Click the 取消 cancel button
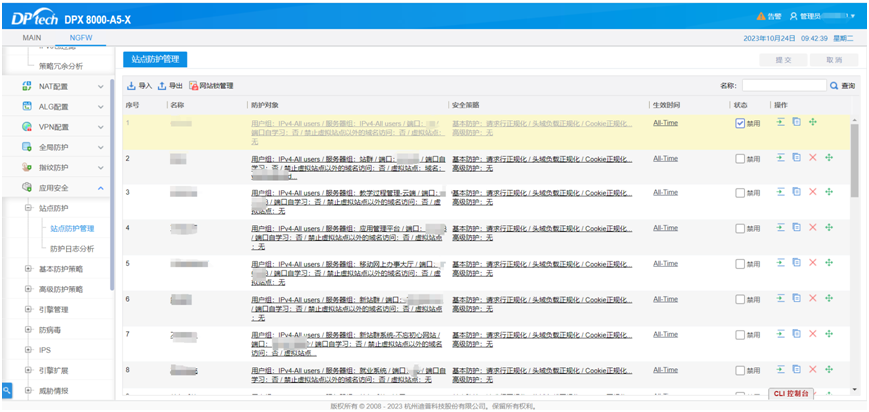This screenshot has height=412, width=869. click(834, 60)
